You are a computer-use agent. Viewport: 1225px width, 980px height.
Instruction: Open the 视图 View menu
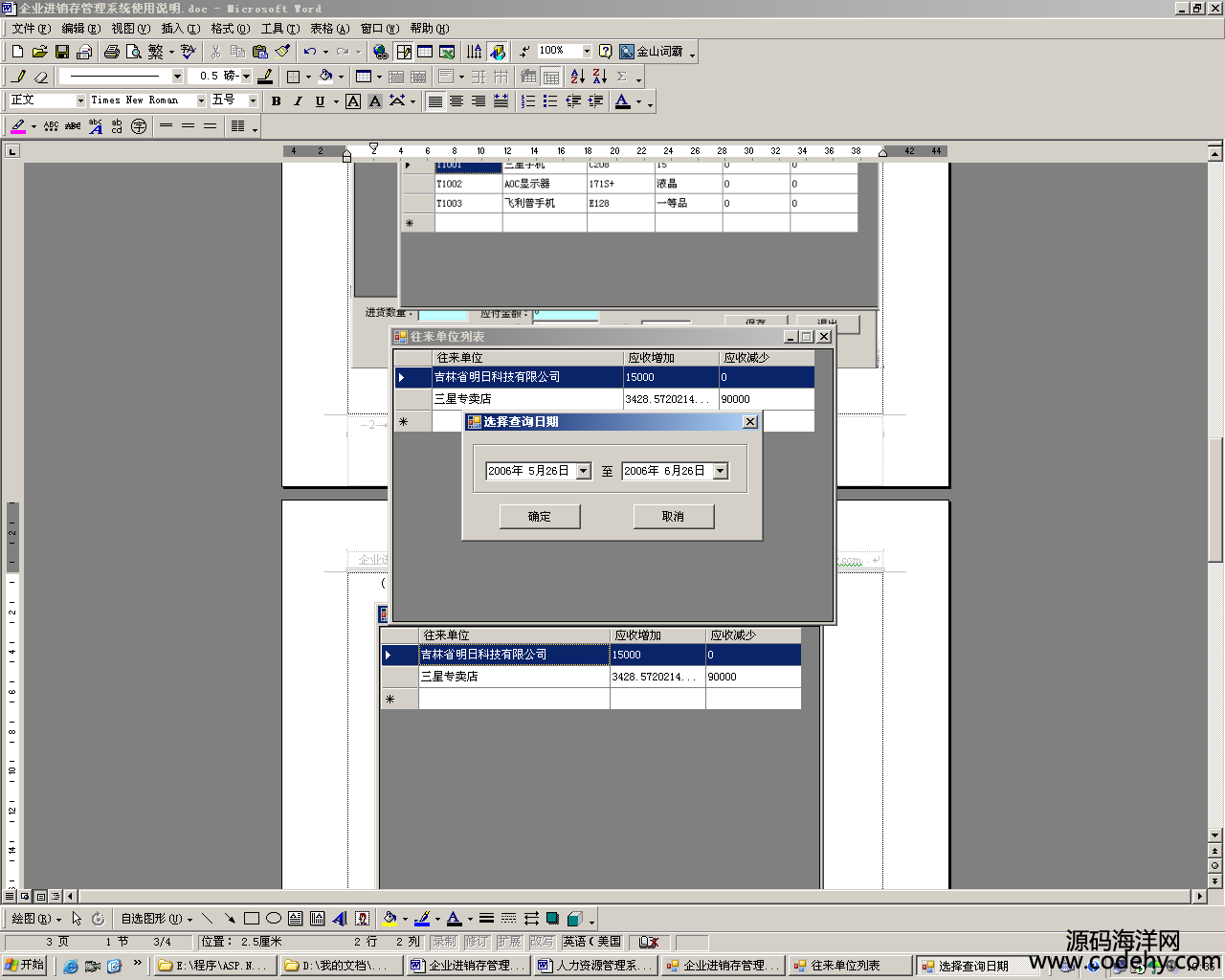(x=130, y=29)
